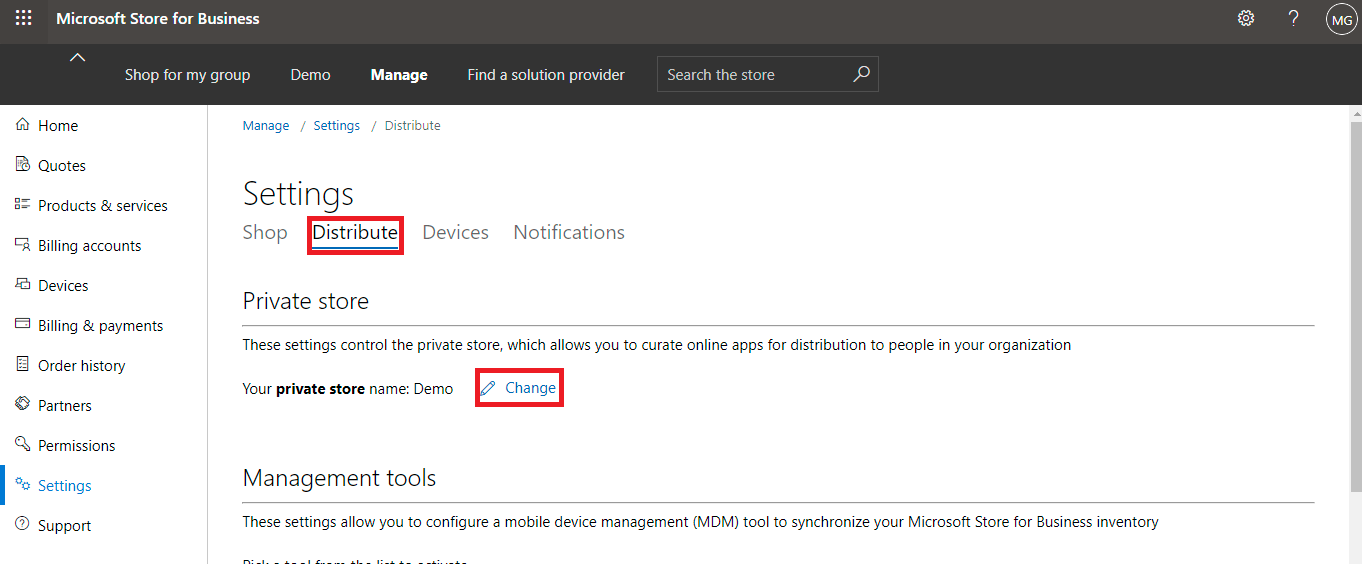Click the Microsoft Store for Business title
The image size is (1362, 564).
pos(158,18)
